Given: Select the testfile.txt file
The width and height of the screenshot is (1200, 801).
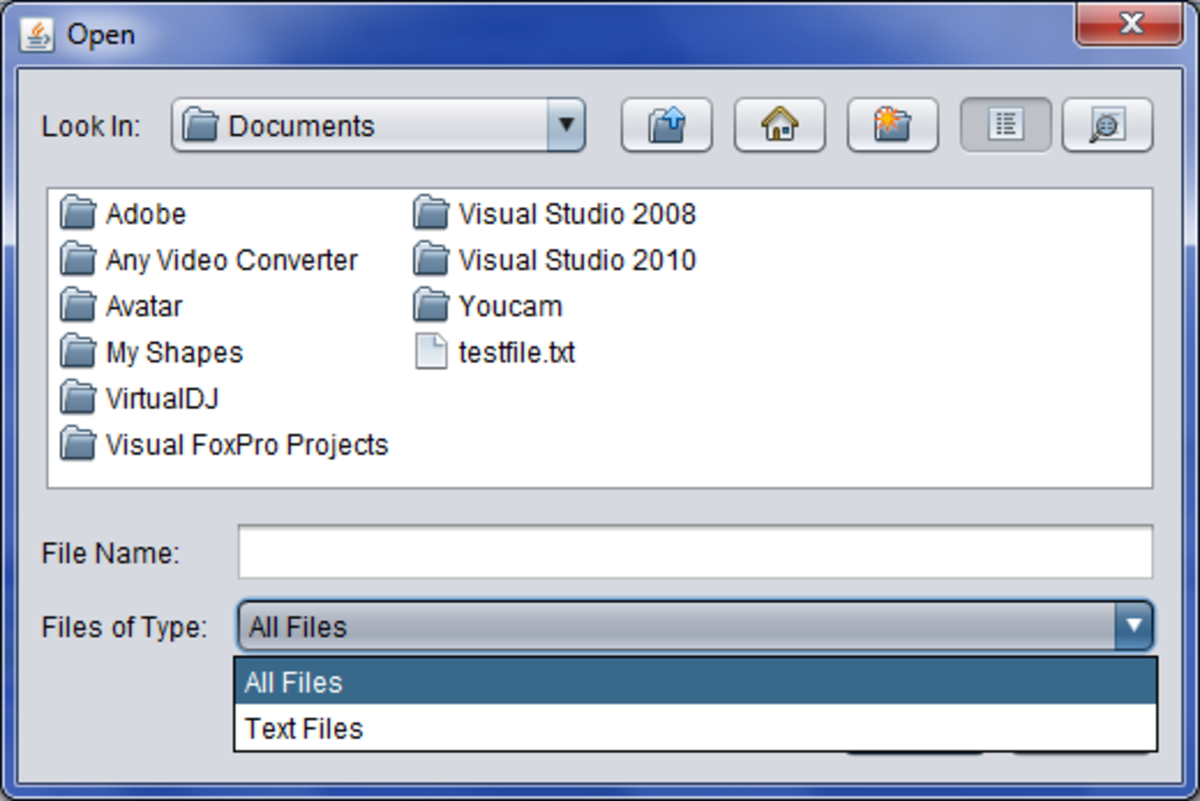Looking at the screenshot, I should point(516,352).
